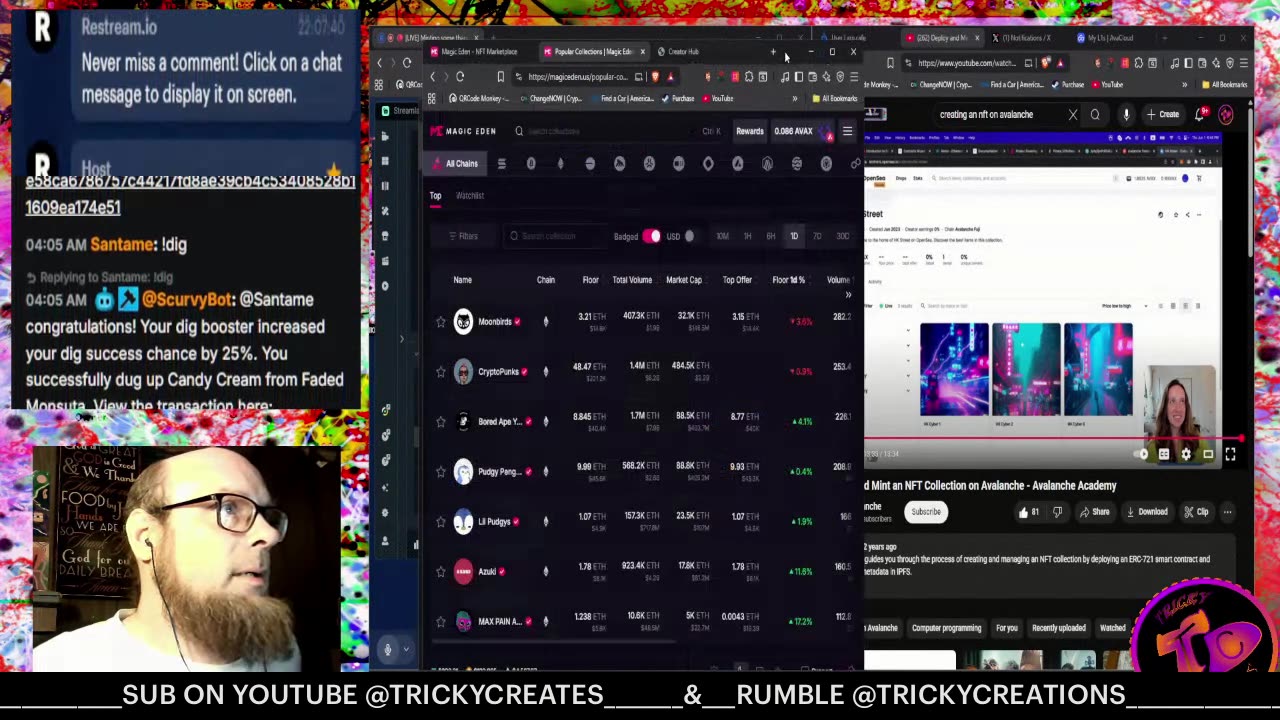The image size is (1280, 720).
Task: Click YouTube microphone voice search icon
Action: [x=1126, y=115]
